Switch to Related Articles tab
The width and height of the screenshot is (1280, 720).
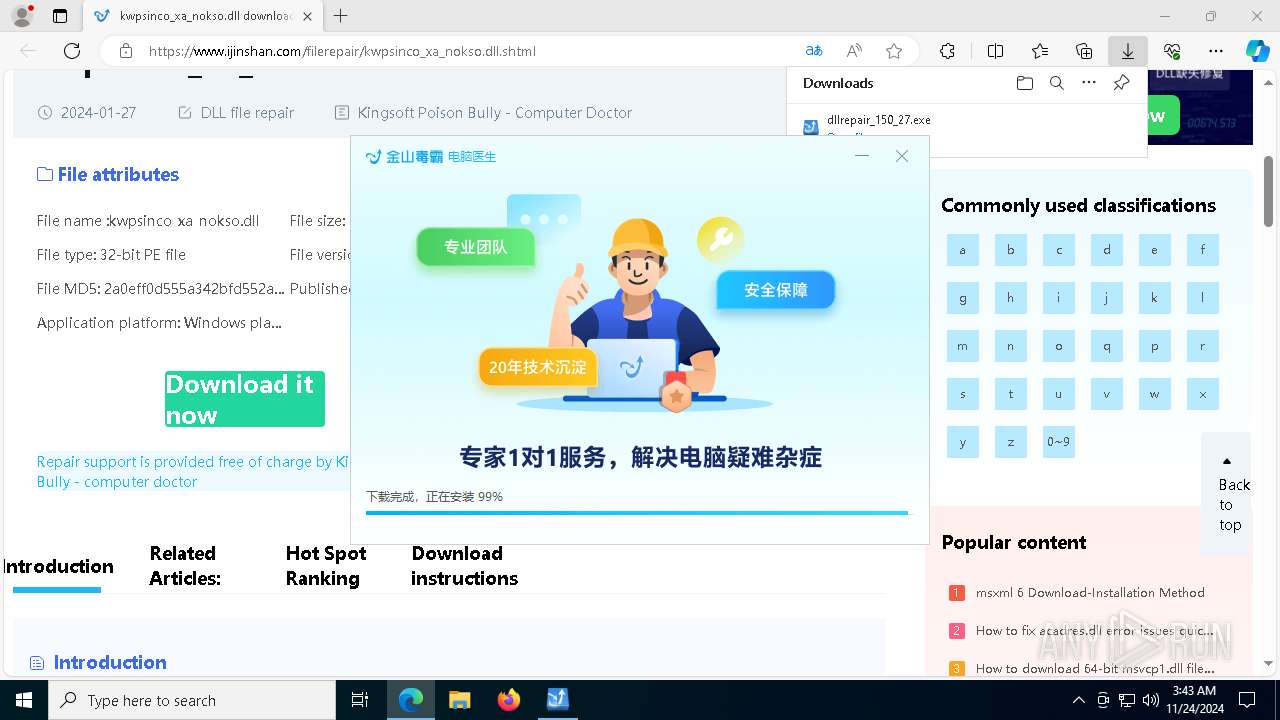[185, 566]
